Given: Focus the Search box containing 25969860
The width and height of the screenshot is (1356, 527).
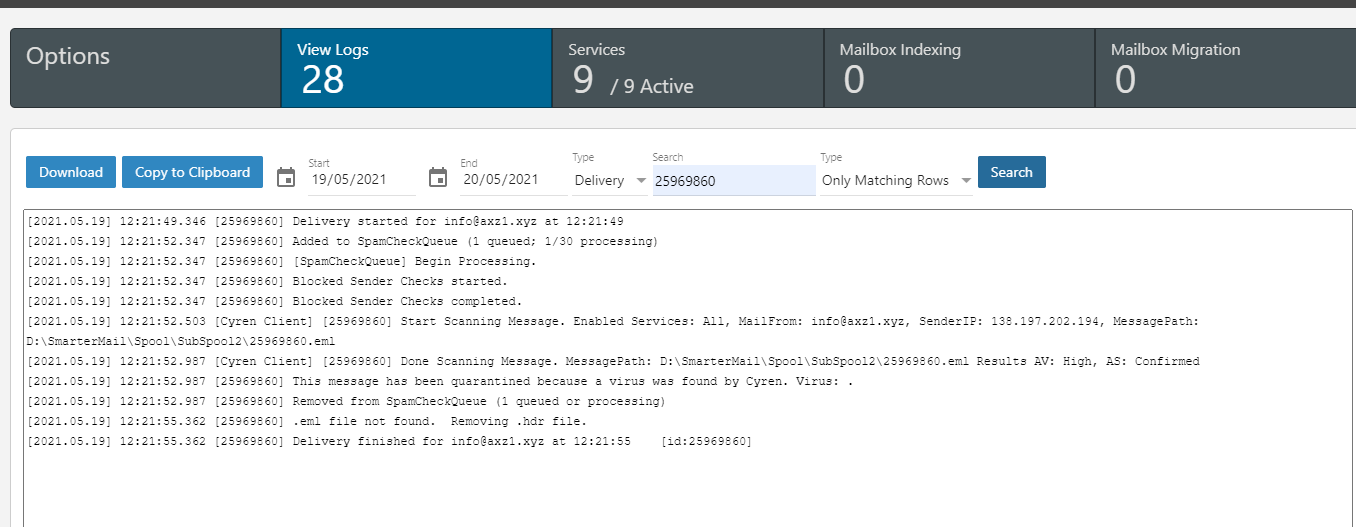Looking at the screenshot, I should [733, 181].
